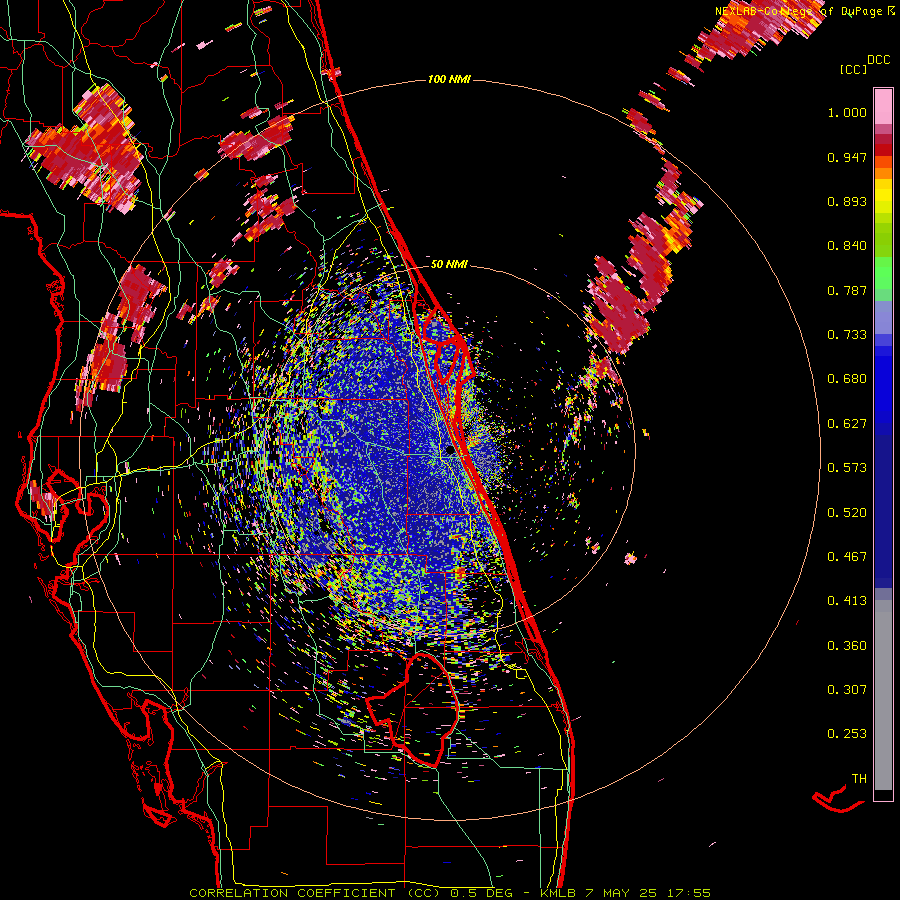
Task: Click the orange segment of the color bar
Action: click(883, 168)
